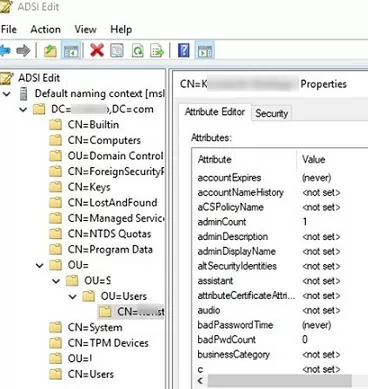Select CN=Managed Service Accounts node
Screen dimensions: 368x389
click(116, 218)
